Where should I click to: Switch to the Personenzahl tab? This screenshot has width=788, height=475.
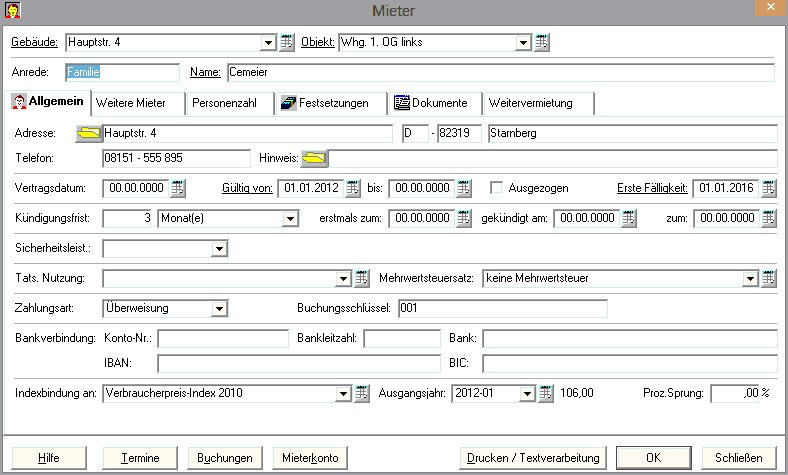click(230, 104)
